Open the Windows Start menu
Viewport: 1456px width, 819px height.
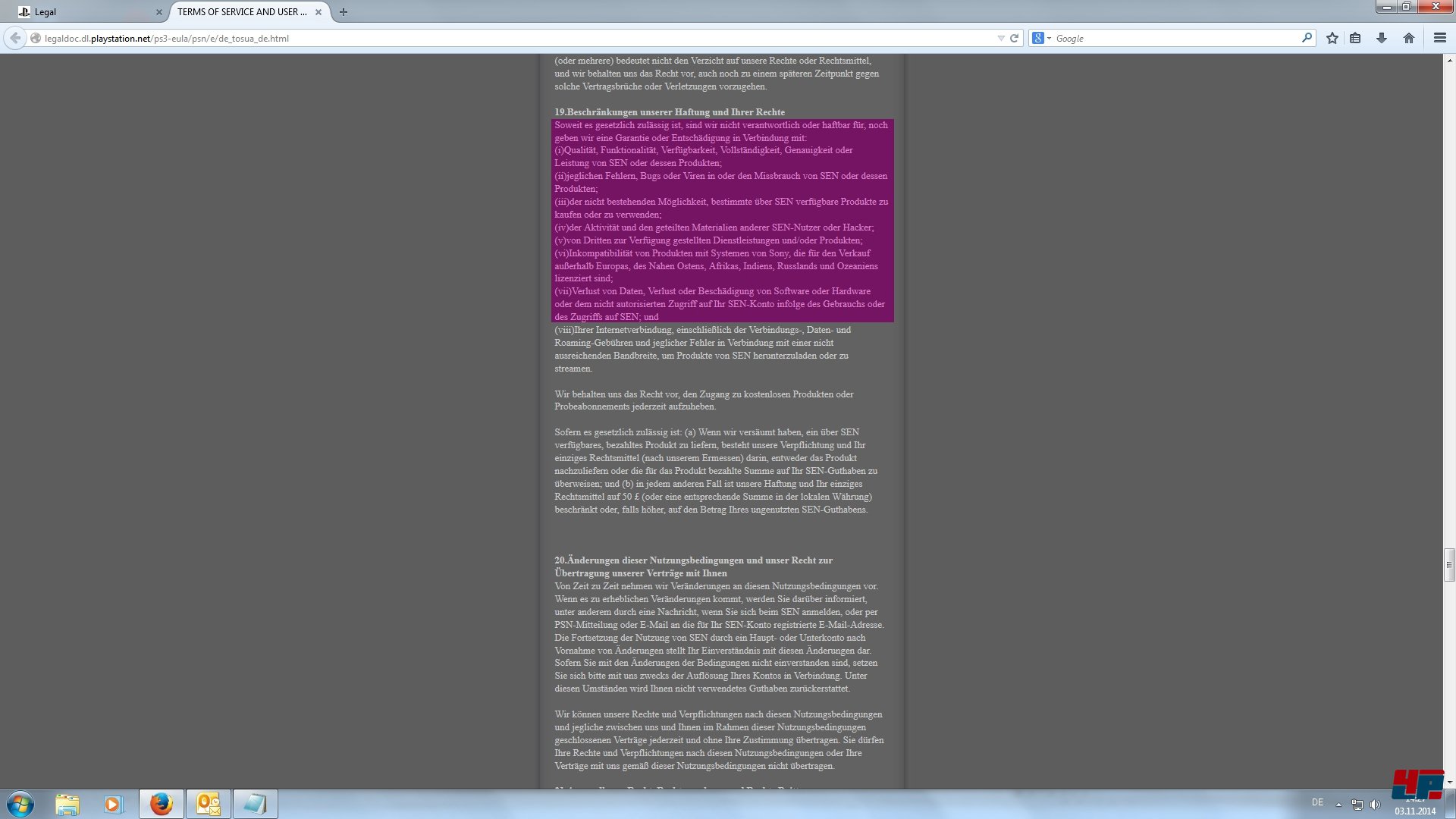click(x=20, y=804)
